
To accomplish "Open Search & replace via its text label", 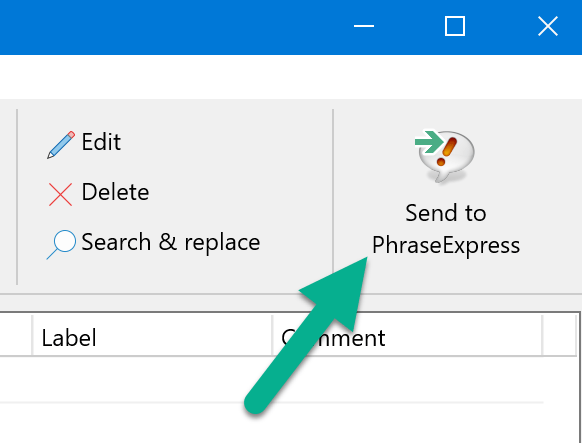I will click(x=171, y=243).
